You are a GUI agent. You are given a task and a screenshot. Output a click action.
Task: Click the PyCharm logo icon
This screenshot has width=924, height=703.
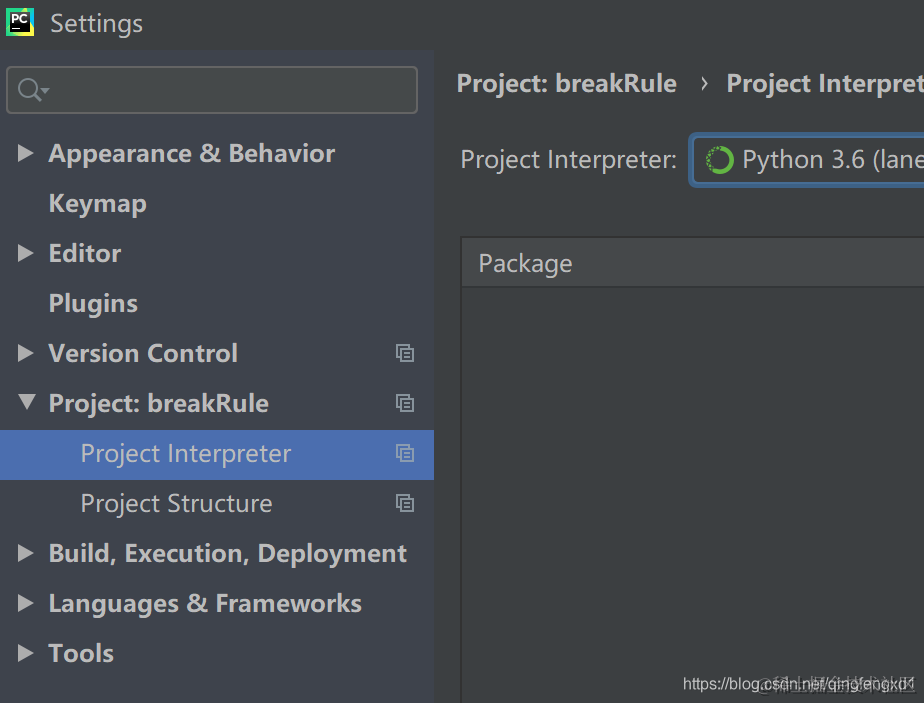coord(21,22)
